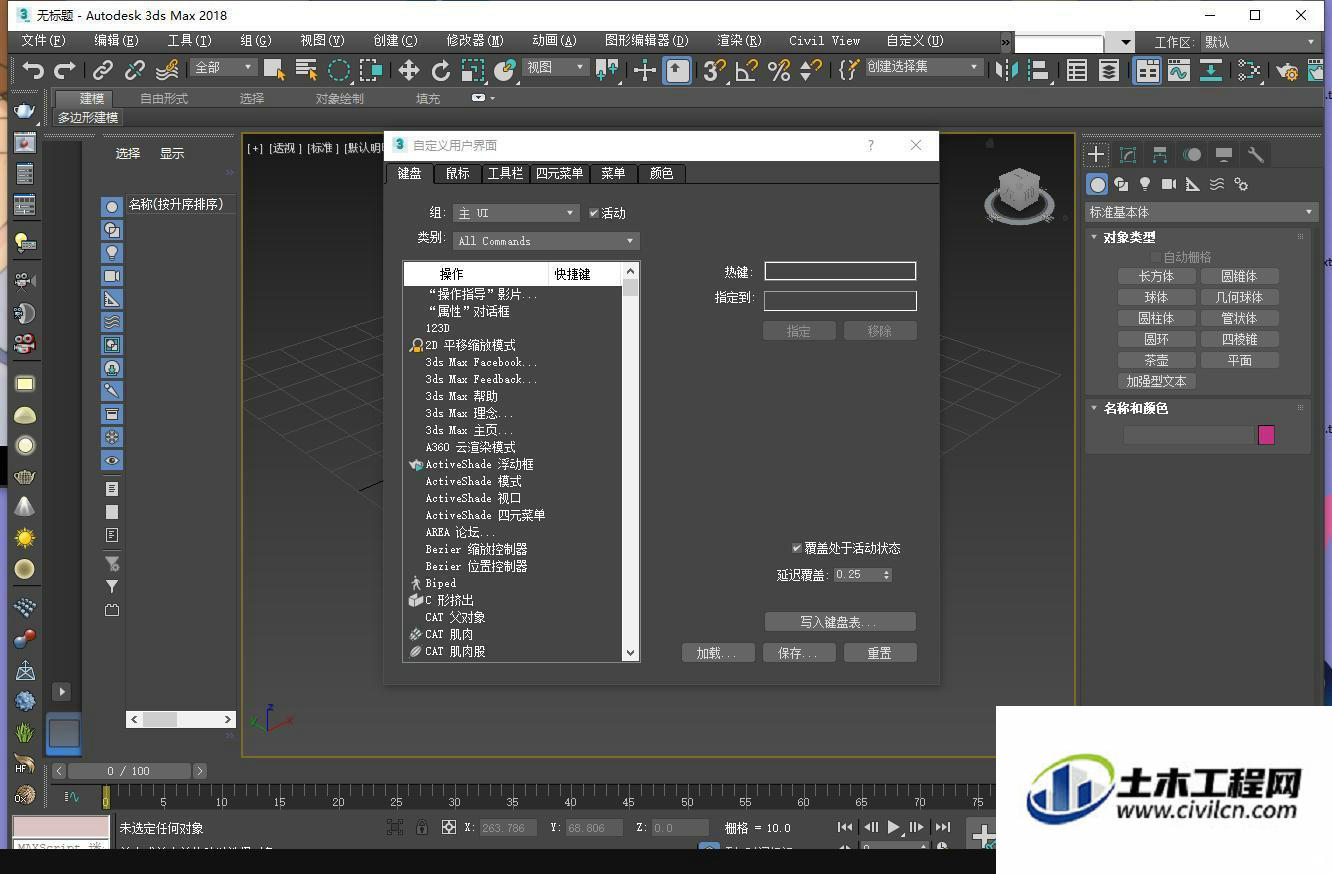Toggle the cameras display filter in Scene Explorer
1332x874 pixels.
click(112, 275)
